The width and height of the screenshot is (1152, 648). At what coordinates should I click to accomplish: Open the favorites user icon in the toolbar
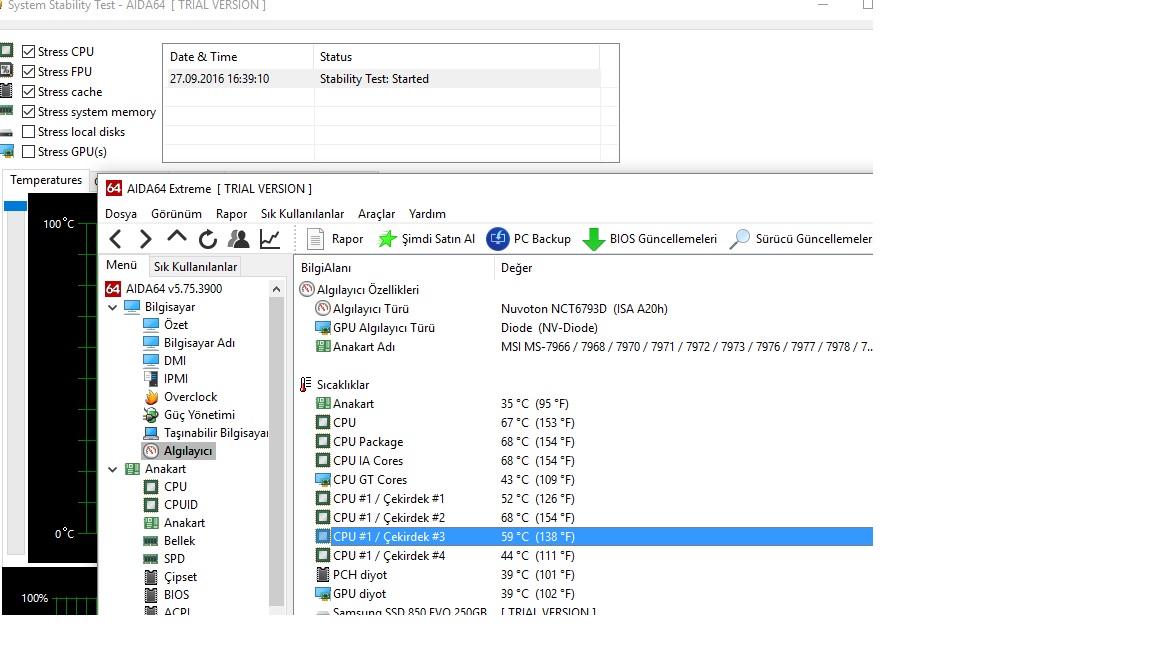pos(238,239)
